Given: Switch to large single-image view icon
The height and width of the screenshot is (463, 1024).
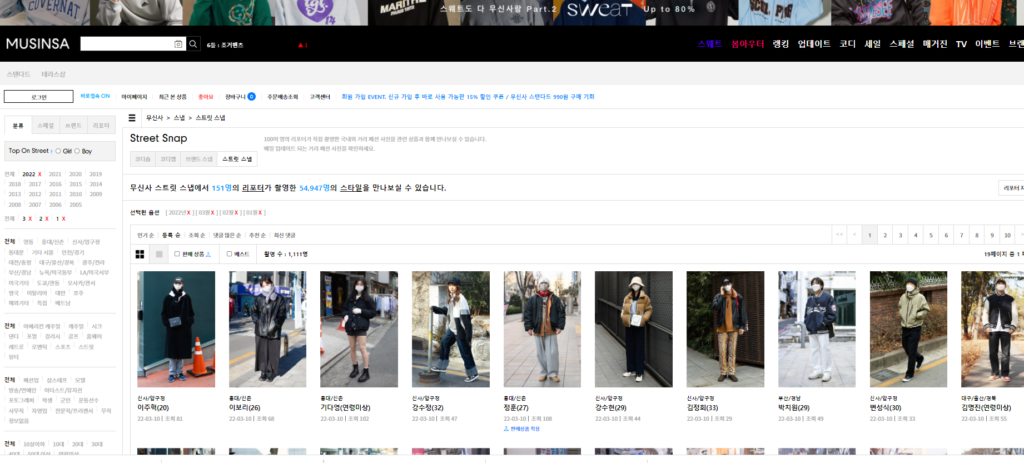Looking at the screenshot, I should coord(159,254).
